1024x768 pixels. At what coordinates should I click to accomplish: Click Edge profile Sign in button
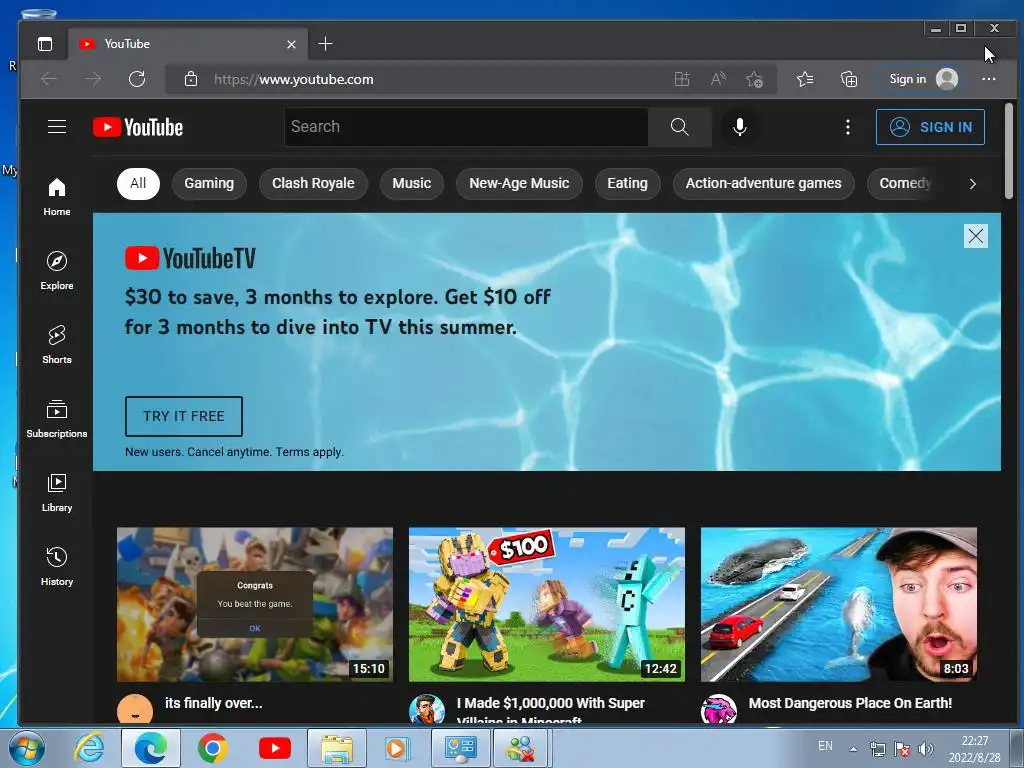(x=923, y=79)
